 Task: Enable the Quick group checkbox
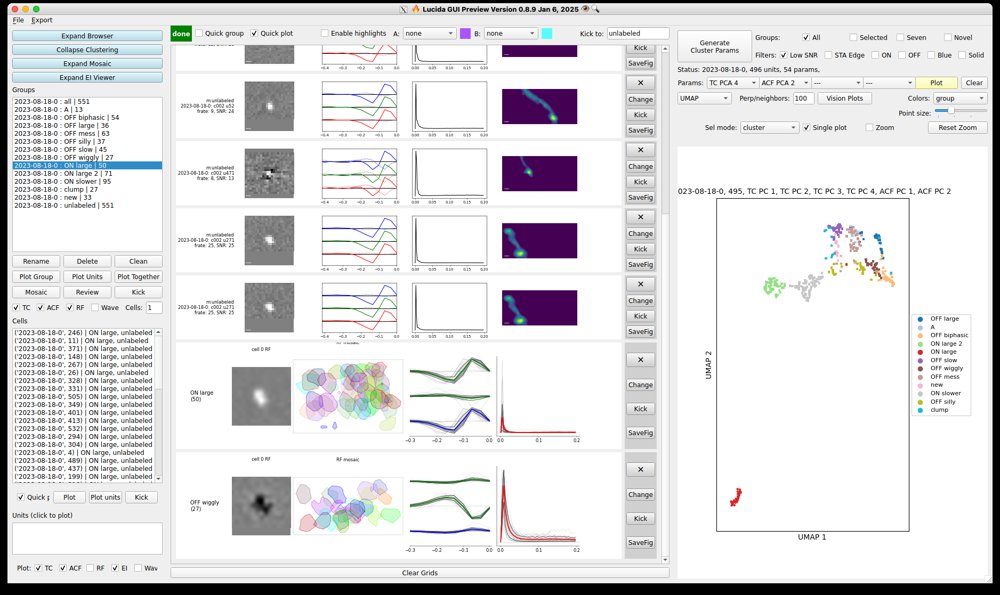pyautogui.click(x=201, y=33)
